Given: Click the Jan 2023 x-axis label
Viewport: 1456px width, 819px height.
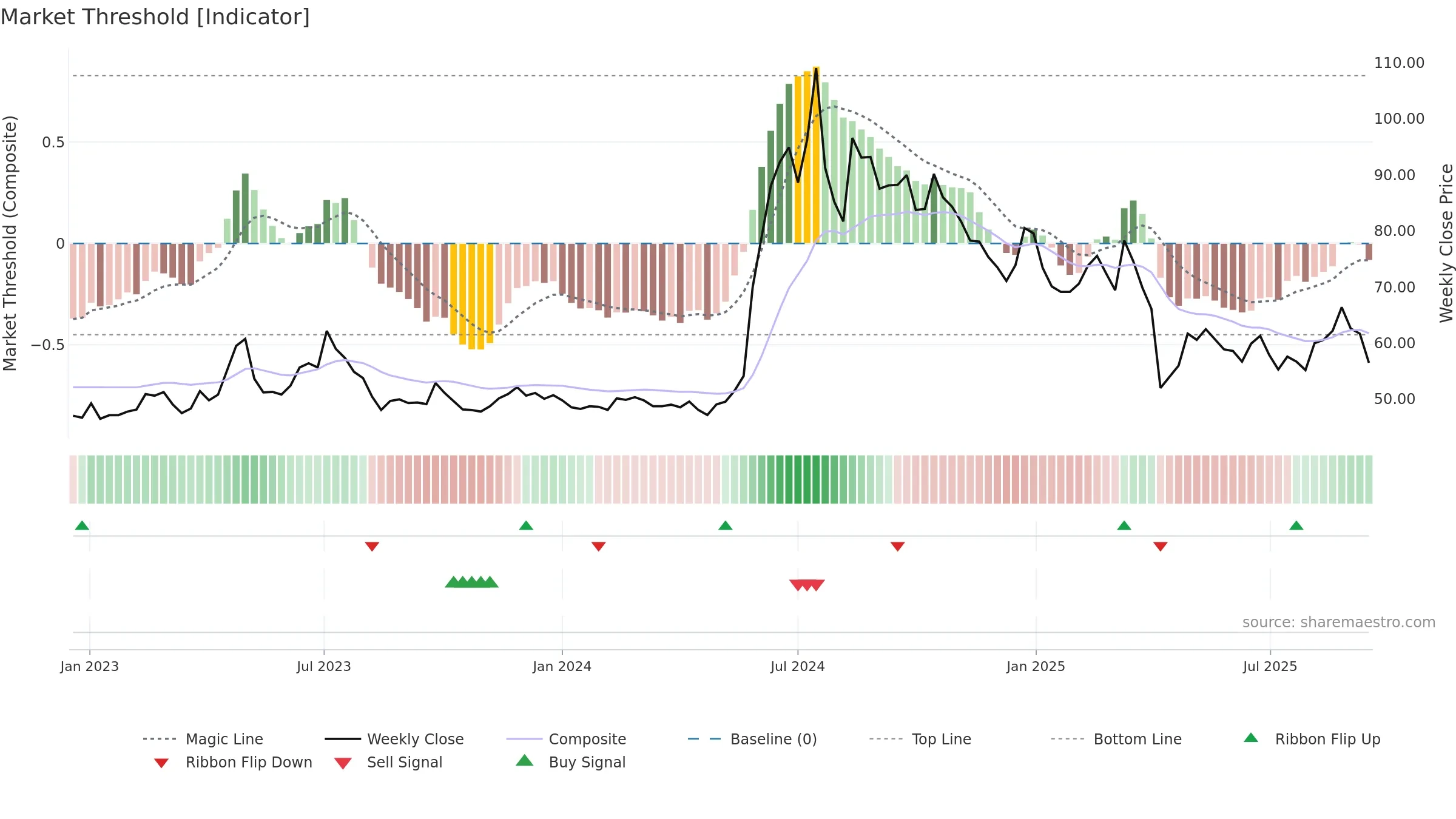Looking at the screenshot, I should click(x=90, y=666).
